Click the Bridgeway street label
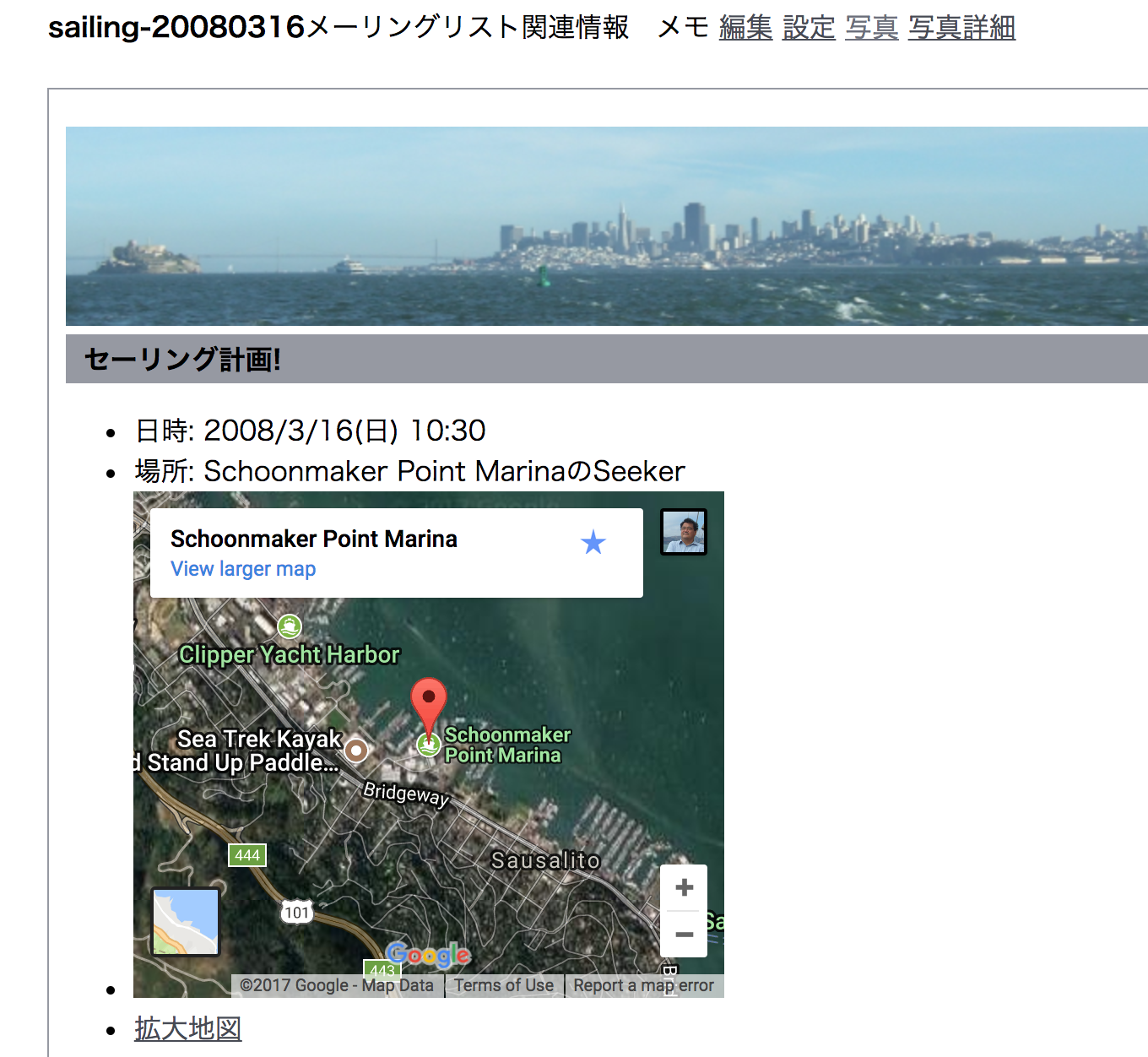Screen dimensions: 1148x1057 coord(406,794)
